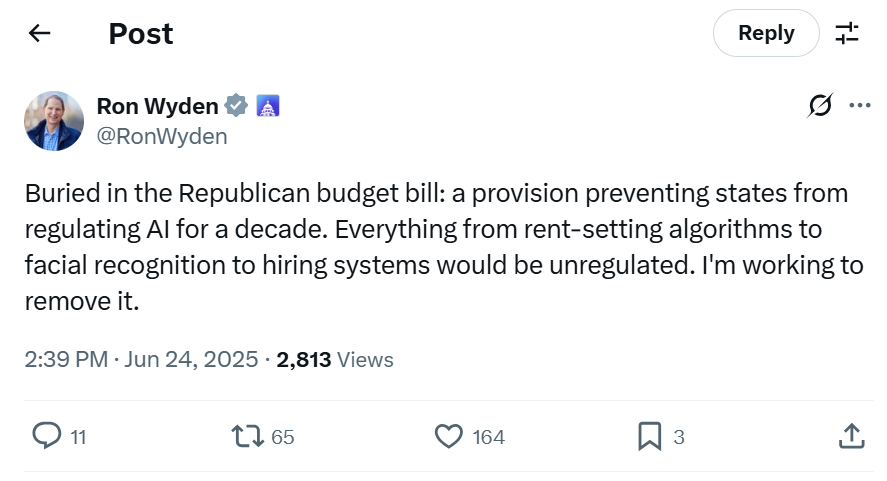Click the Ron Wyden display name

click(x=157, y=106)
